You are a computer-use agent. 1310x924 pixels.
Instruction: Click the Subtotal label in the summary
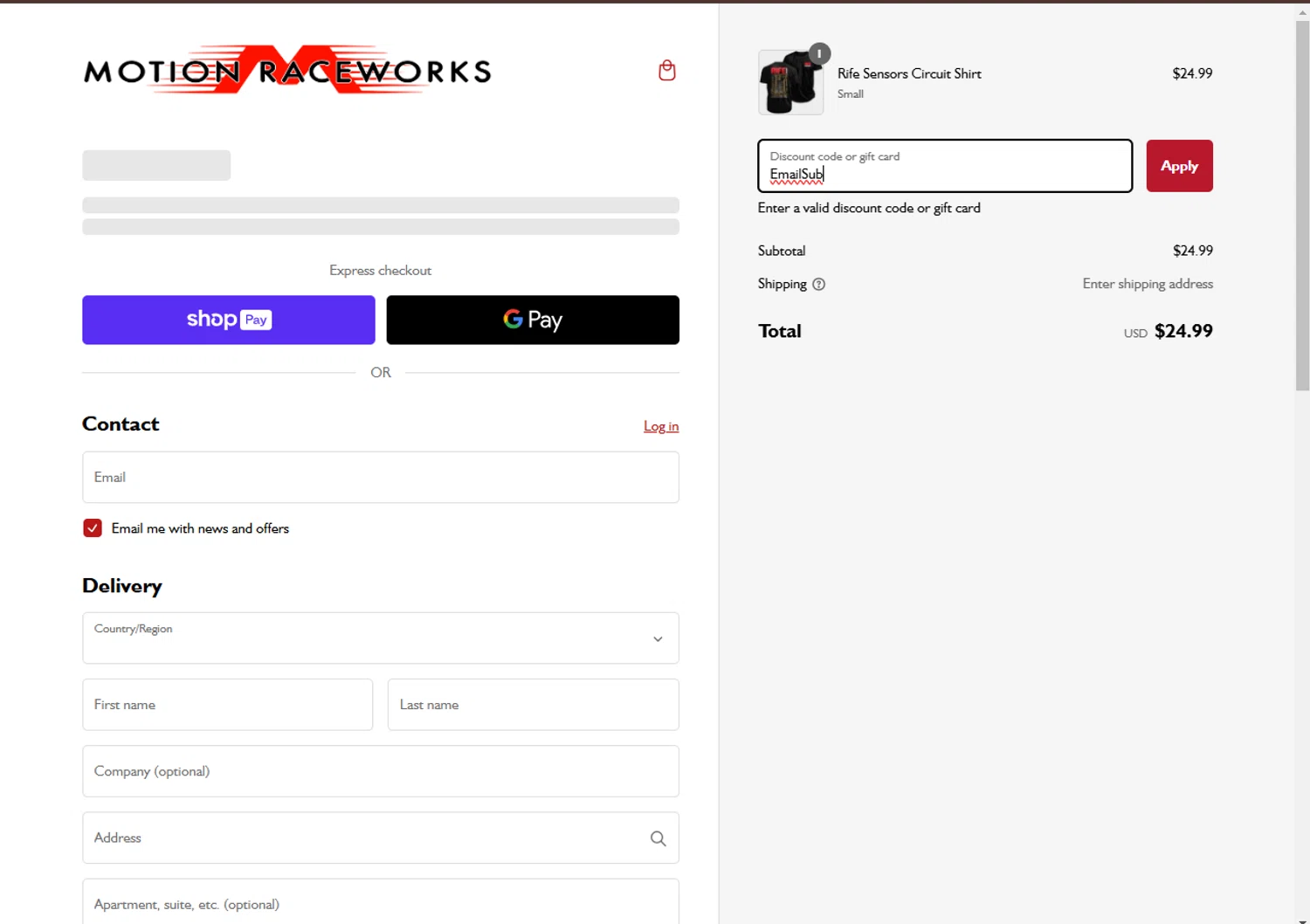[782, 251]
